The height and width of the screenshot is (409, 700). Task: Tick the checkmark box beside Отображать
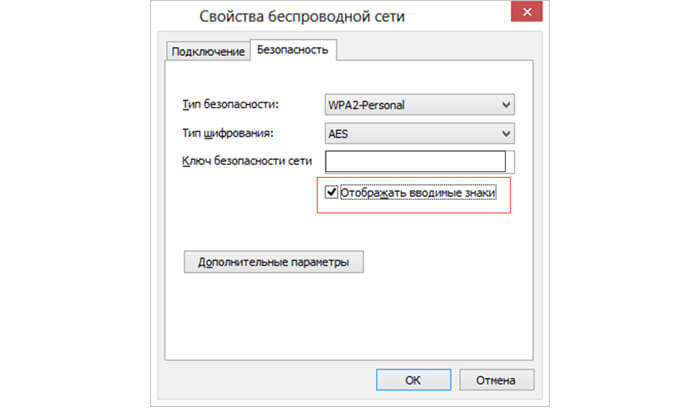pos(333,193)
